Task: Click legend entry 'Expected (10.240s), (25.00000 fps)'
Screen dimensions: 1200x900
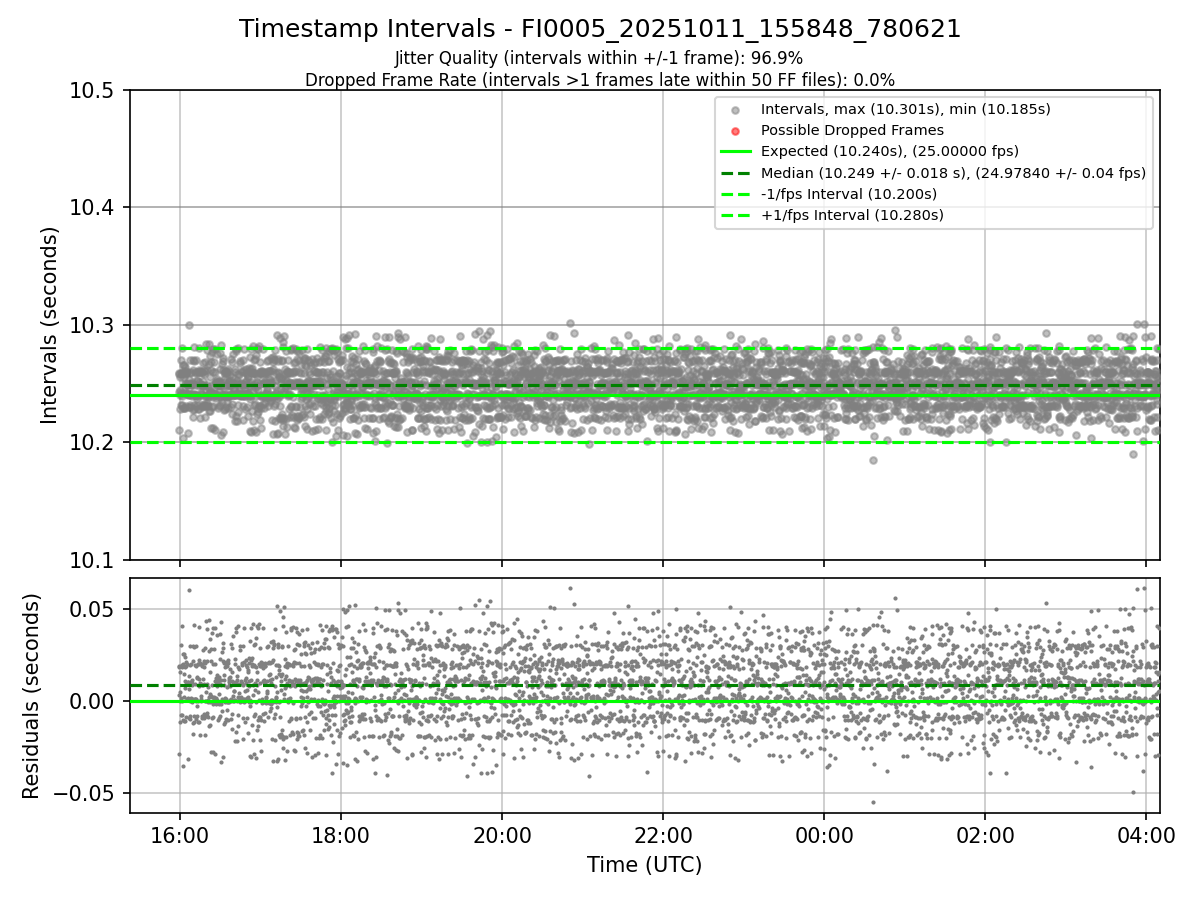Action: (890, 151)
